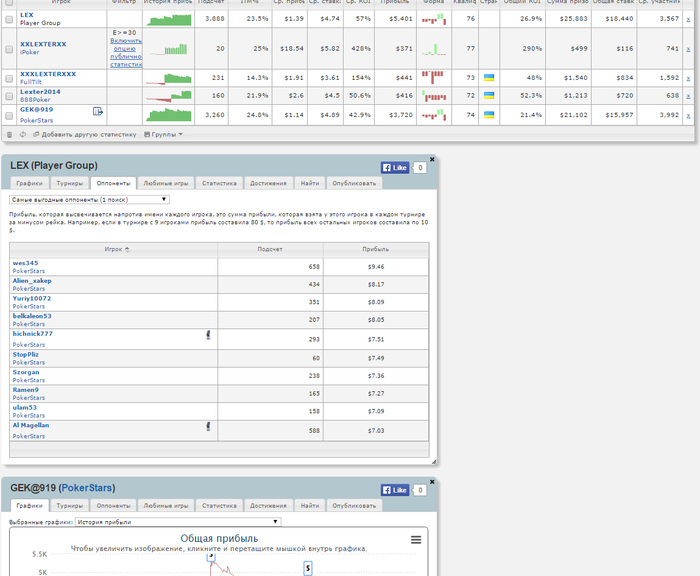
Task: Click the Ukraine flag in GEK@919 row
Action: [x=489, y=115]
